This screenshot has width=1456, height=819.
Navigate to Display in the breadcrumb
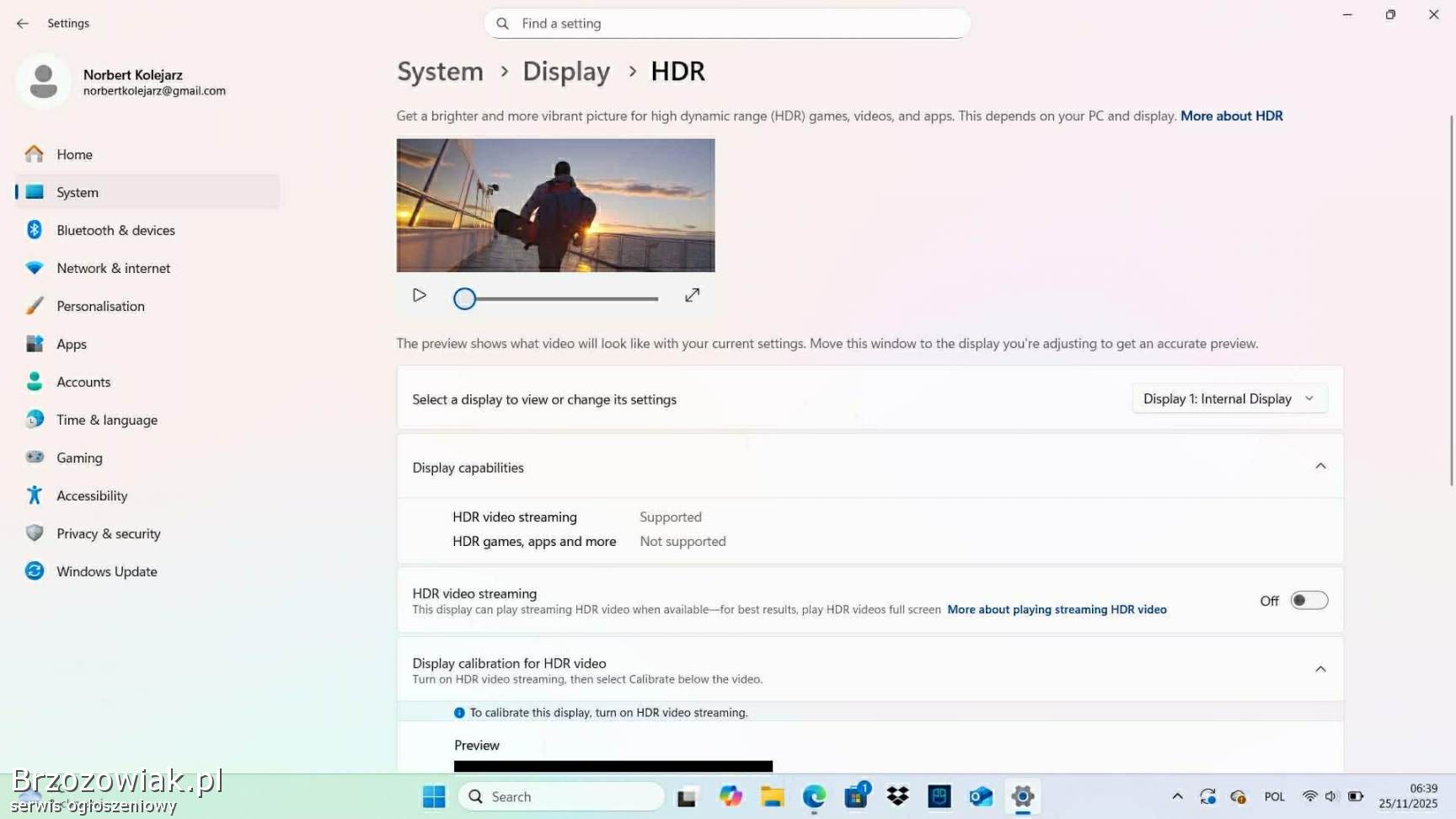point(566,72)
